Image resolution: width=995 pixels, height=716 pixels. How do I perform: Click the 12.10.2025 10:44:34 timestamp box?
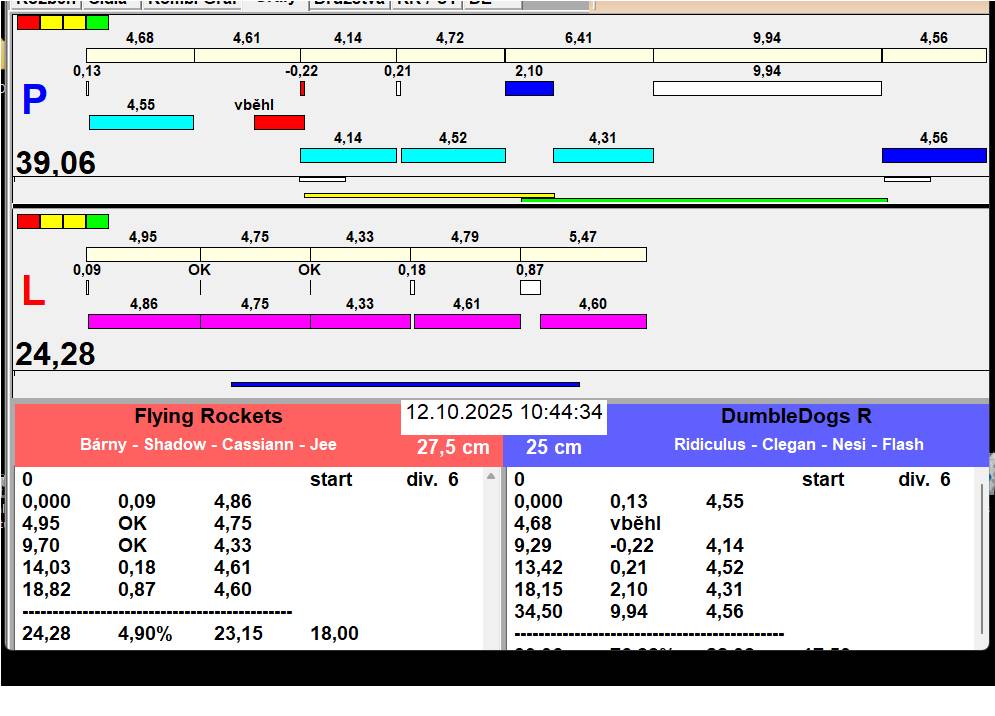pyautogui.click(x=504, y=413)
